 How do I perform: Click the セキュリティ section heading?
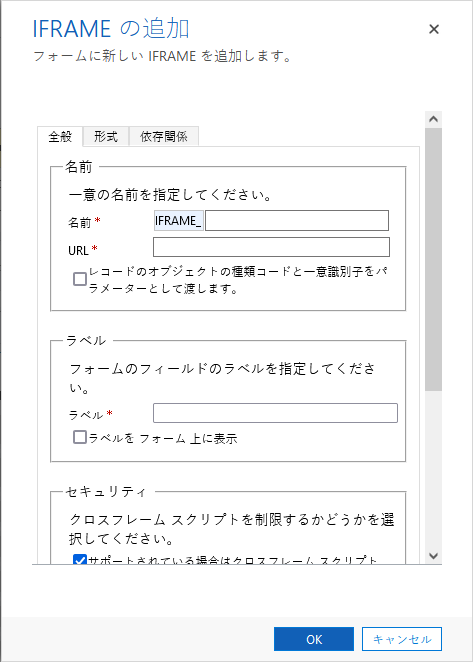106,492
